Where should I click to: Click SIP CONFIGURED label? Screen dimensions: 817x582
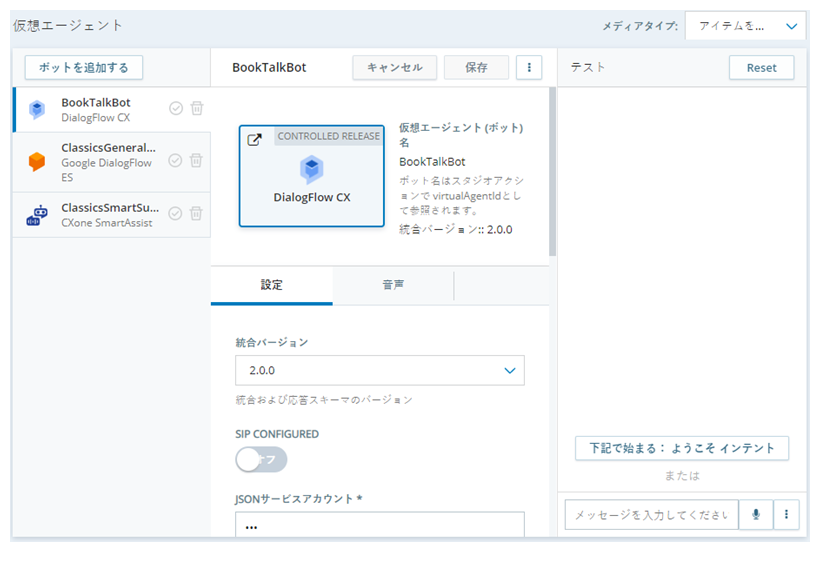277,434
